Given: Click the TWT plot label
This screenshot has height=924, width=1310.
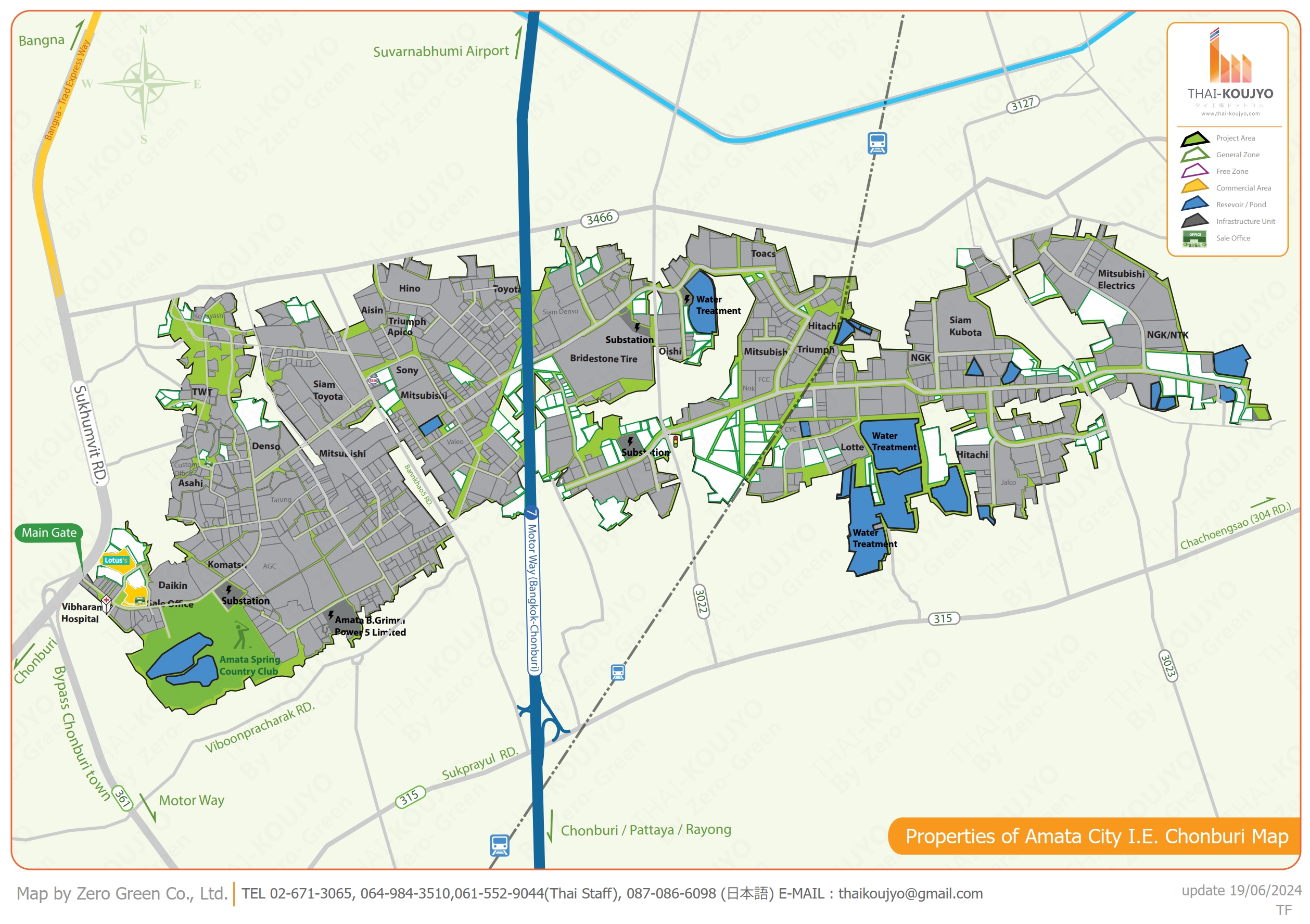Looking at the screenshot, I should pos(202,392).
